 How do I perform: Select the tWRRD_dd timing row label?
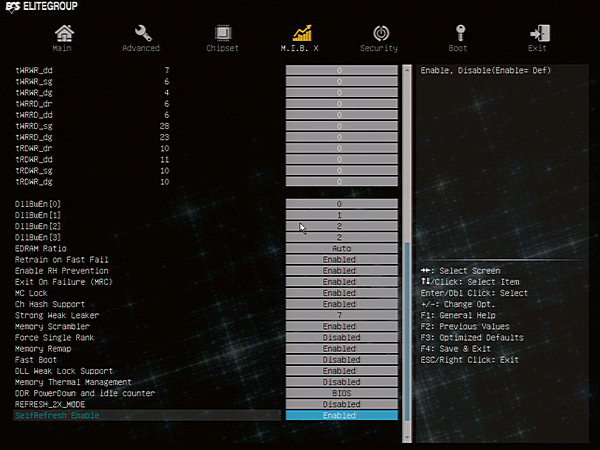pyautogui.click(x=34, y=115)
